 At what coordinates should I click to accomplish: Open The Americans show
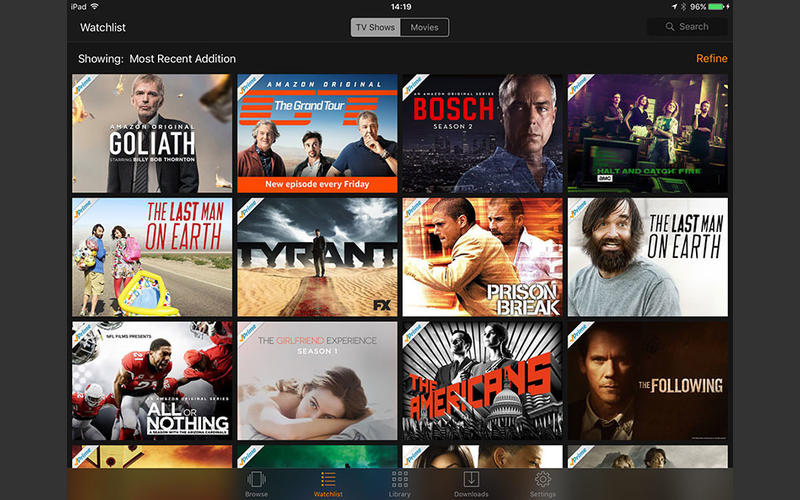483,381
